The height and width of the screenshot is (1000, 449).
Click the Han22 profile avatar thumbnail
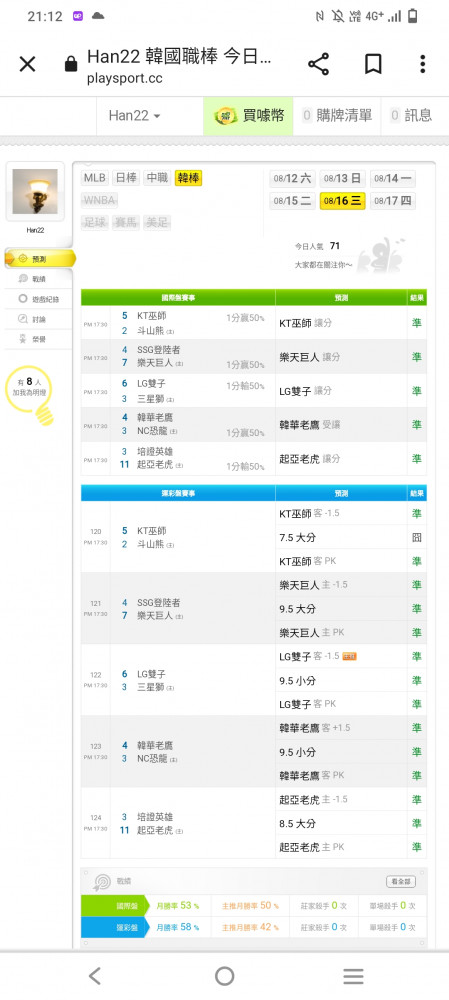(x=35, y=191)
